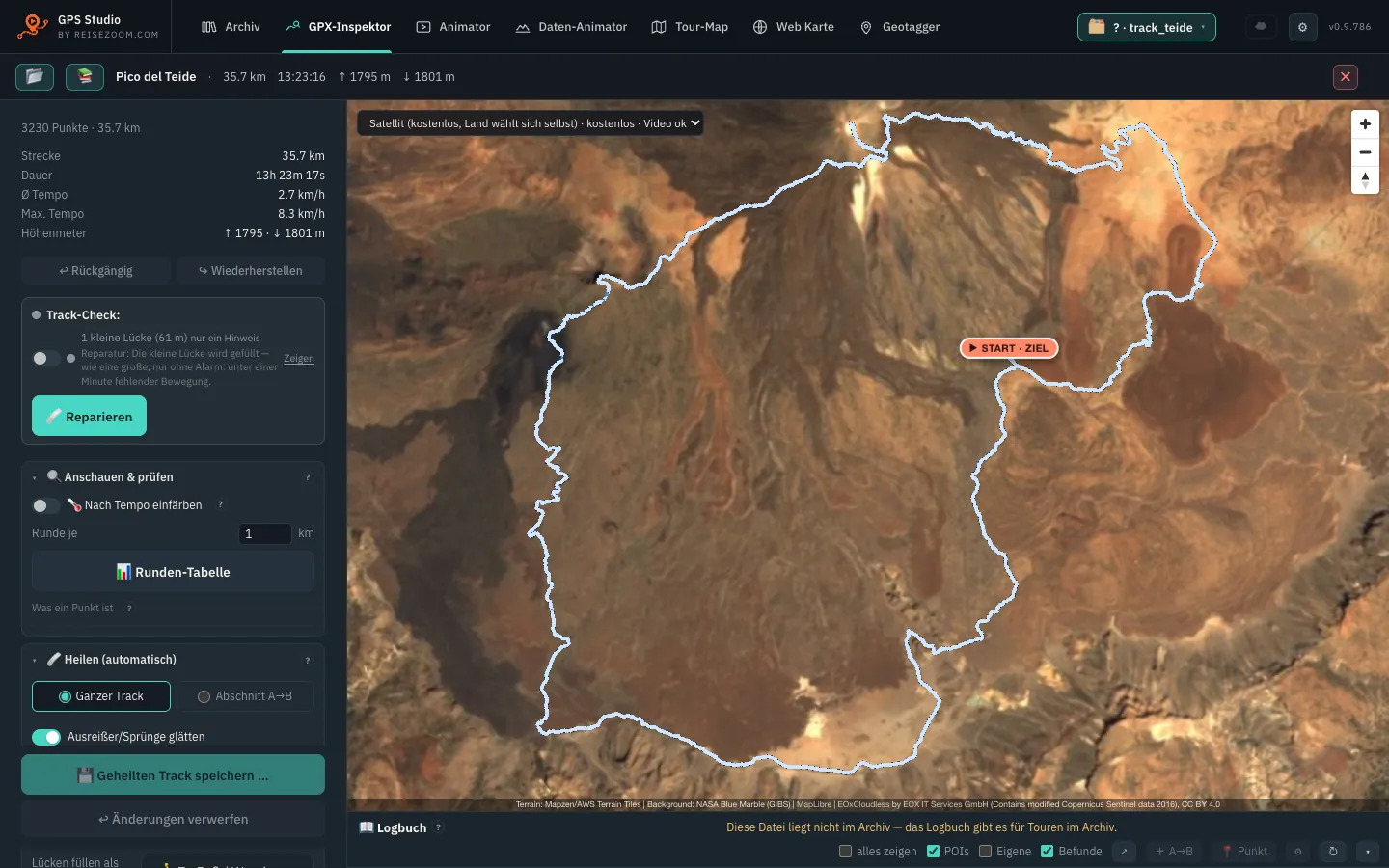
Task: Open the help question mark beside Logbuch
Action: pos(439,827)
